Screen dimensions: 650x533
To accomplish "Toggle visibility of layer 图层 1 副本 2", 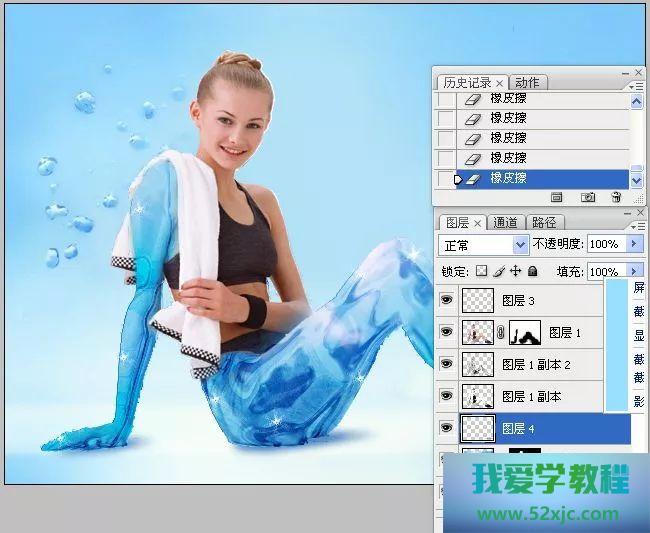I will coord(447,364).
